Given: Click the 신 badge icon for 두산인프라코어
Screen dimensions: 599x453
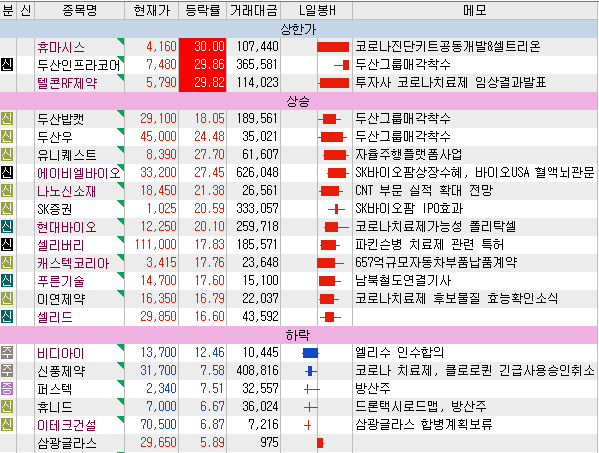Looking at the screenshot, I should pyautogui.click(x=7, y=65).
